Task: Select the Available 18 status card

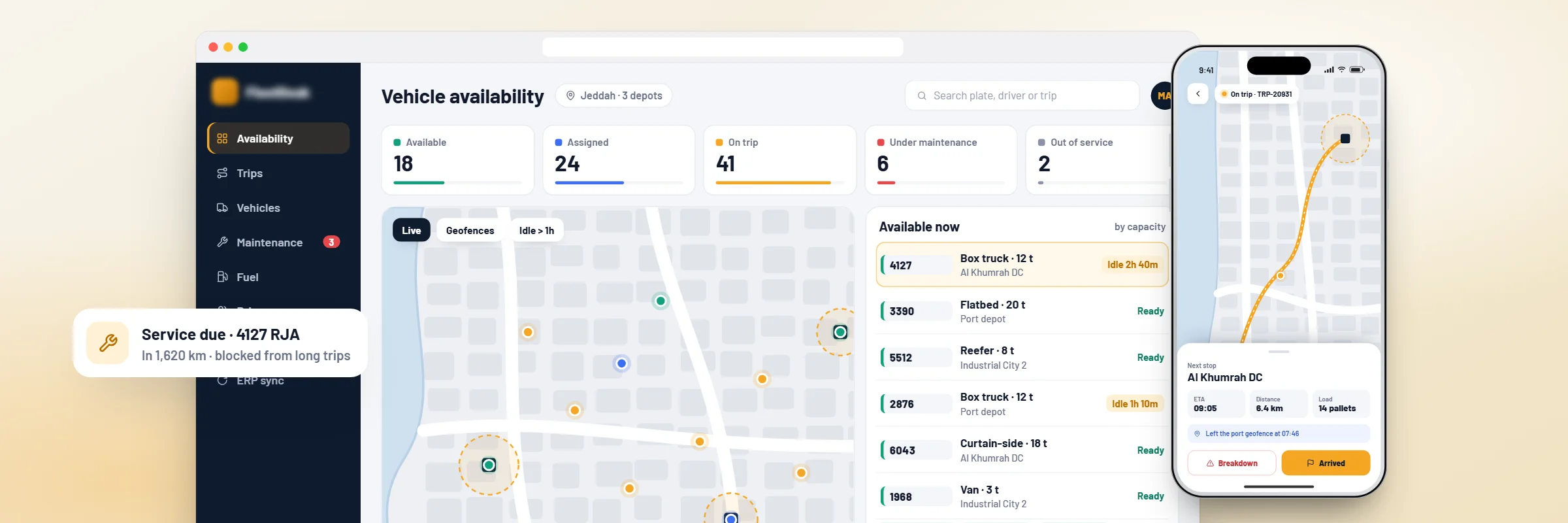Action: click(x=457, y=160)
